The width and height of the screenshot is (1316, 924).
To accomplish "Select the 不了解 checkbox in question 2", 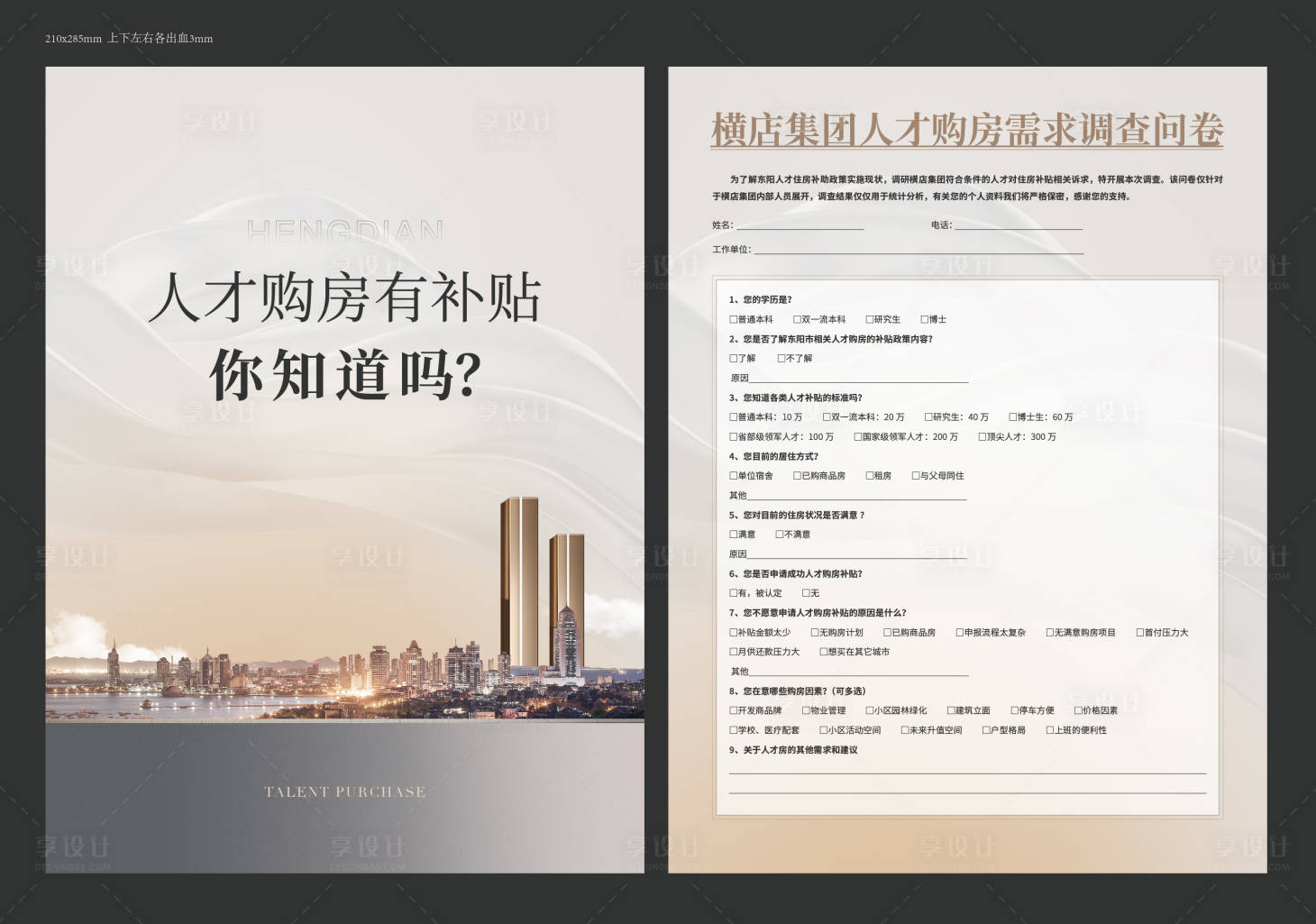I will pos(781,358).
